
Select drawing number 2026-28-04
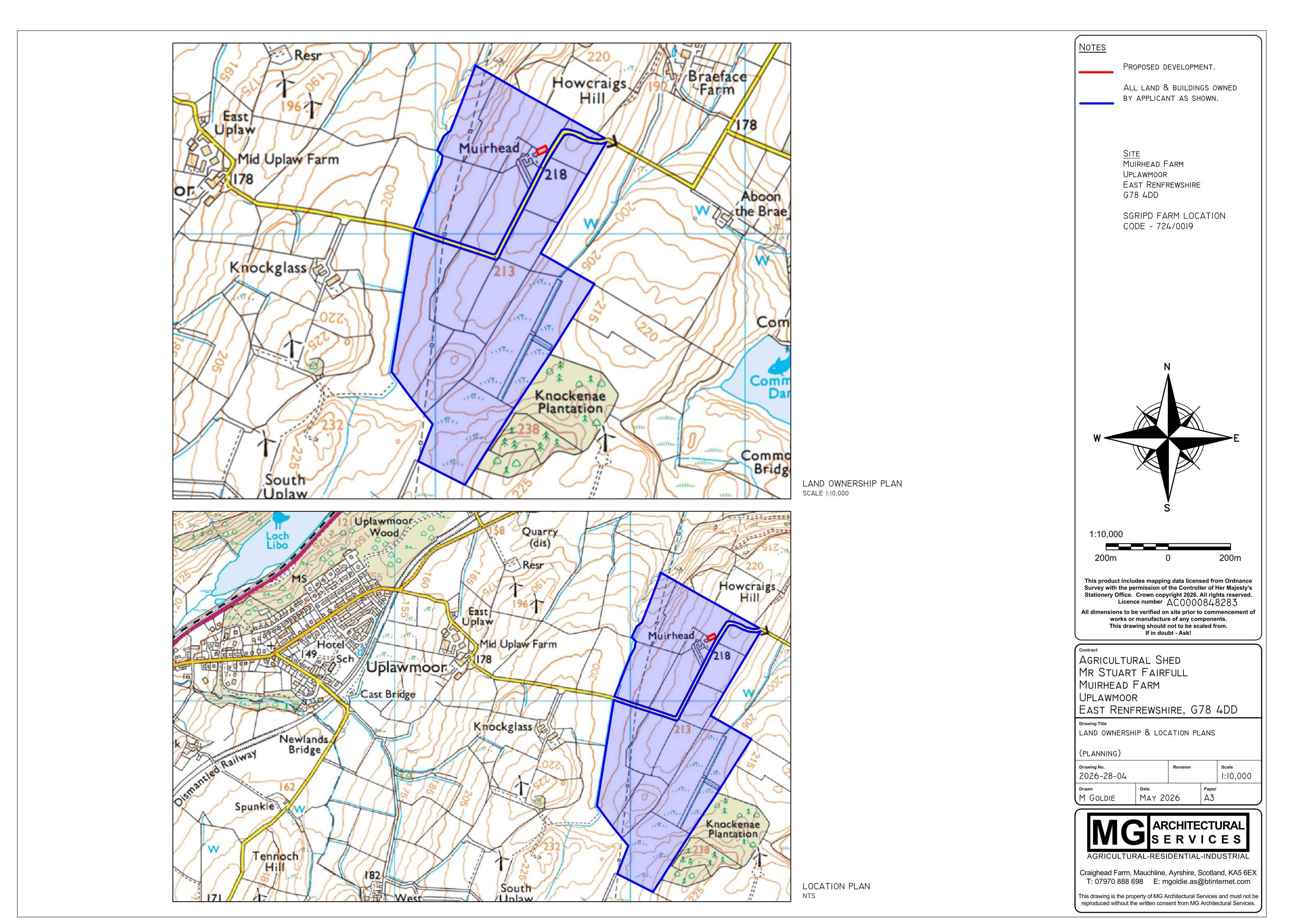[1103, 776]
